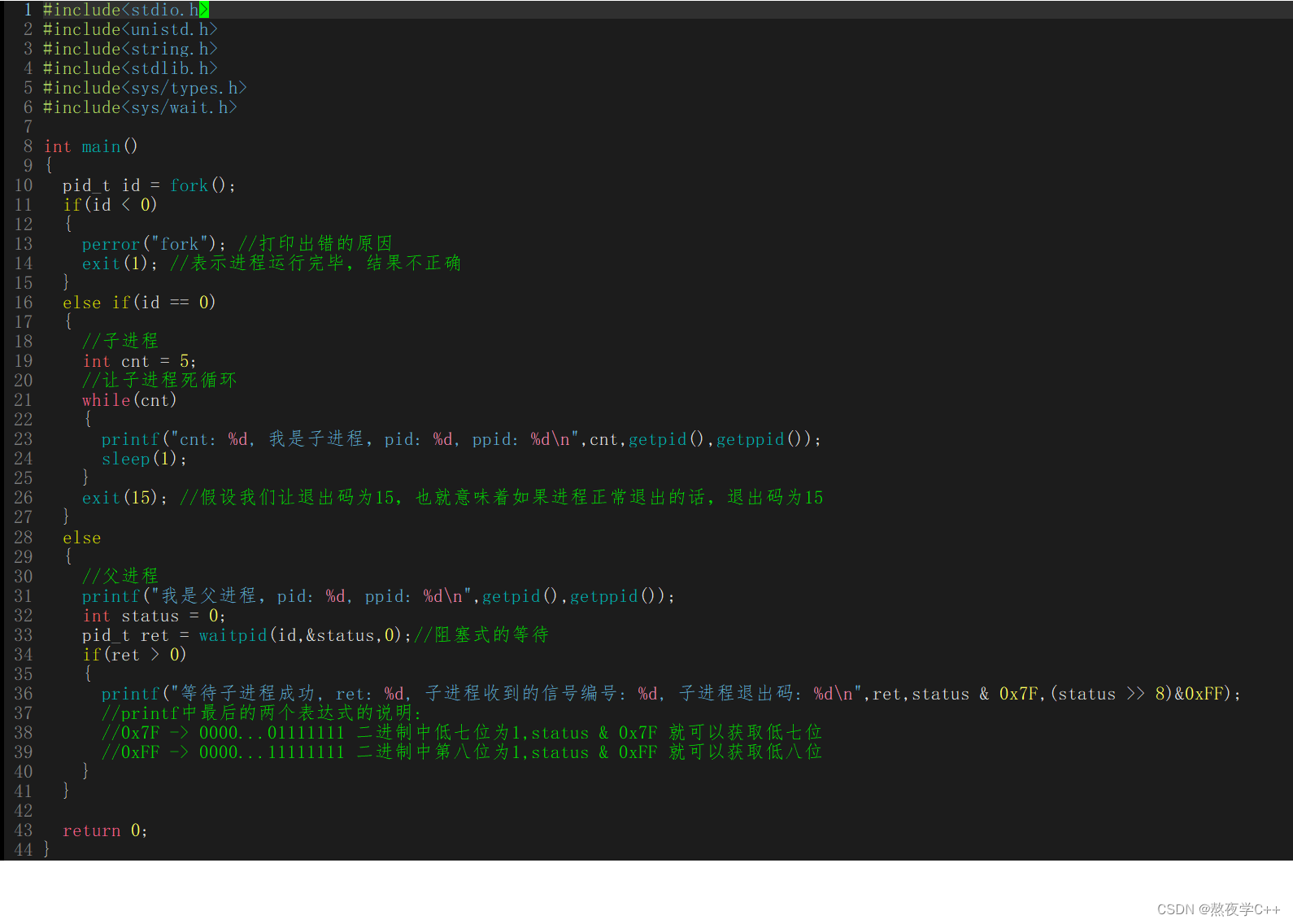This screenshot has height=924, width=1293.
Task: Click the waitpid(id,&status,0) call
Action: (300, 634)
